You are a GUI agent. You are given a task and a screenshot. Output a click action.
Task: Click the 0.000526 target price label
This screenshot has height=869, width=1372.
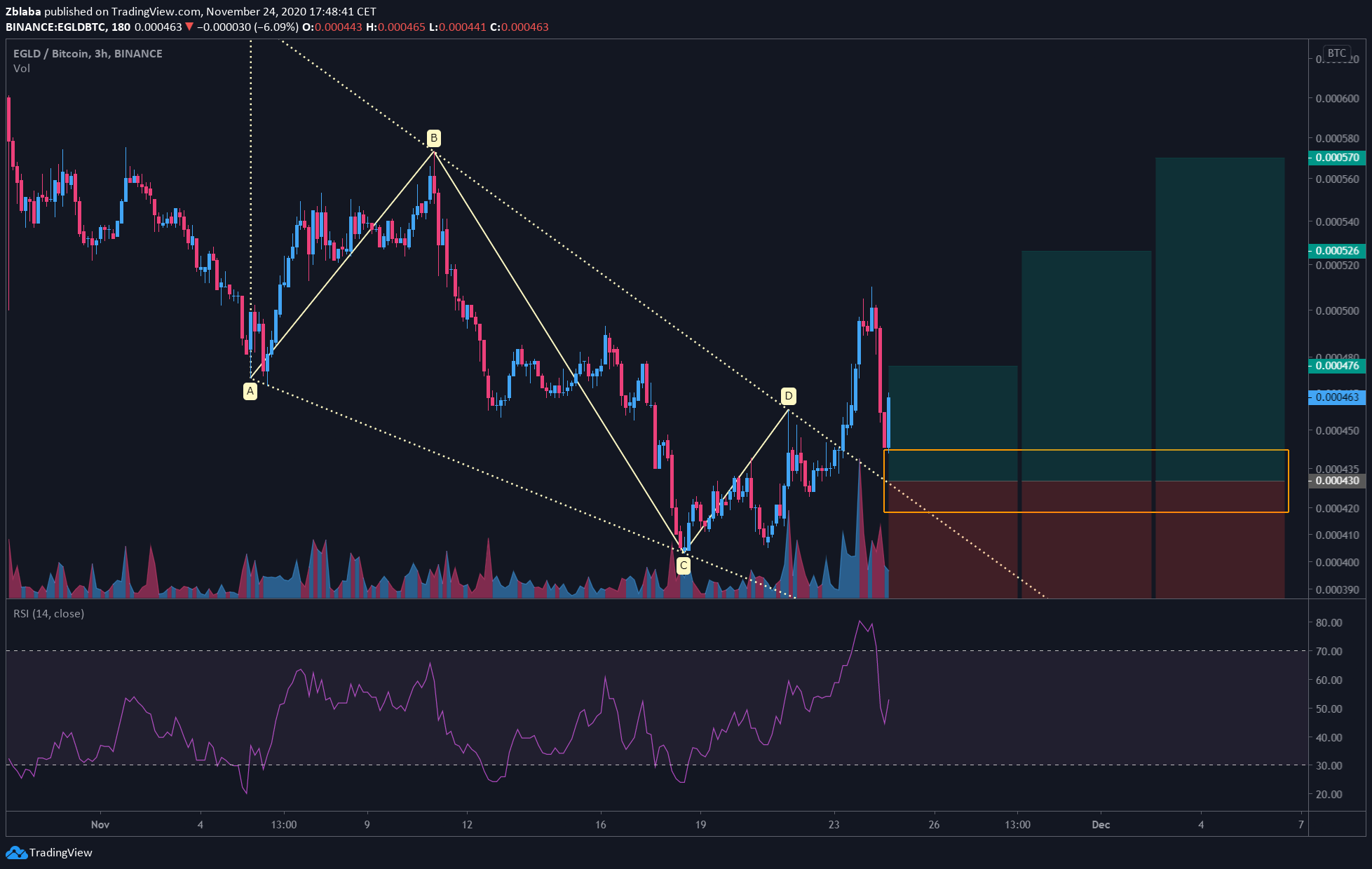(x=1337, y=251)
